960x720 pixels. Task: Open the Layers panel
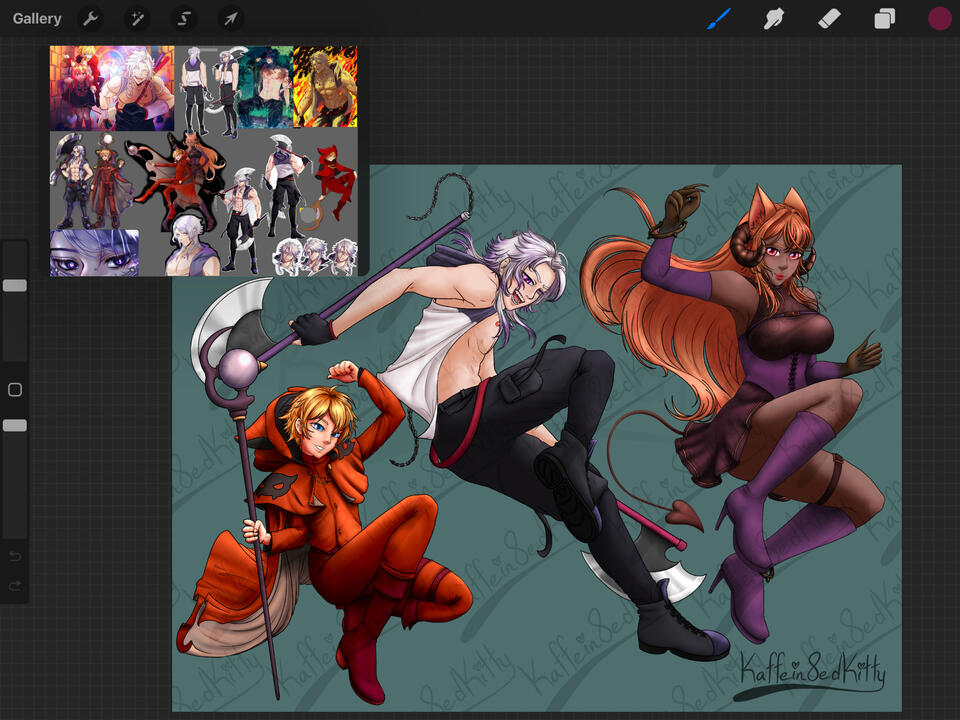pos(885,19)
